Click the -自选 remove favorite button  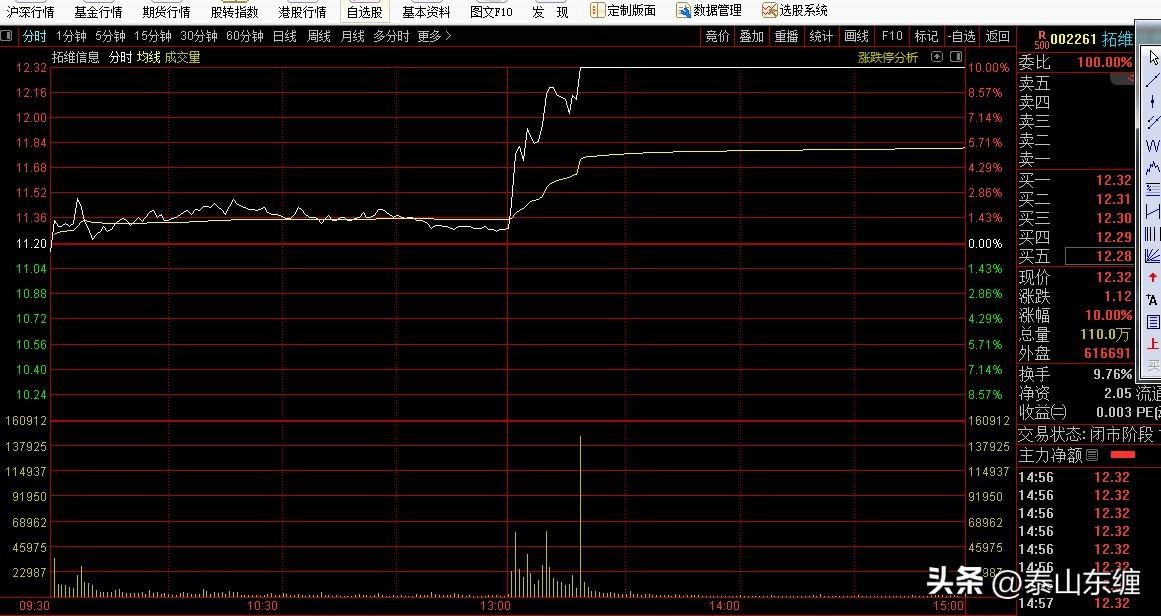[x=962, y=36]
